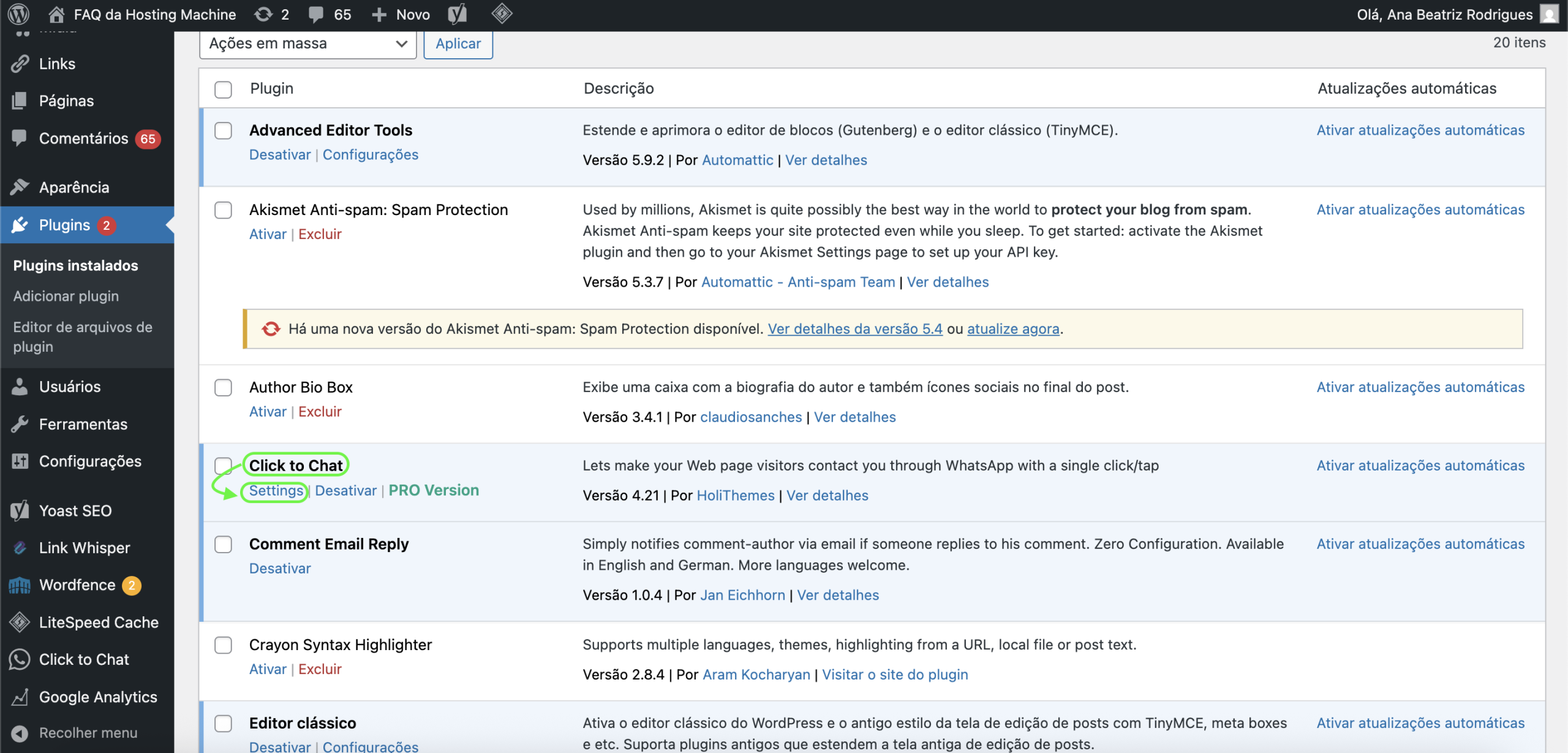The image size is (1568, 753).
Task: Click the Aparência paintbrush icon
Action: (20, 187)
